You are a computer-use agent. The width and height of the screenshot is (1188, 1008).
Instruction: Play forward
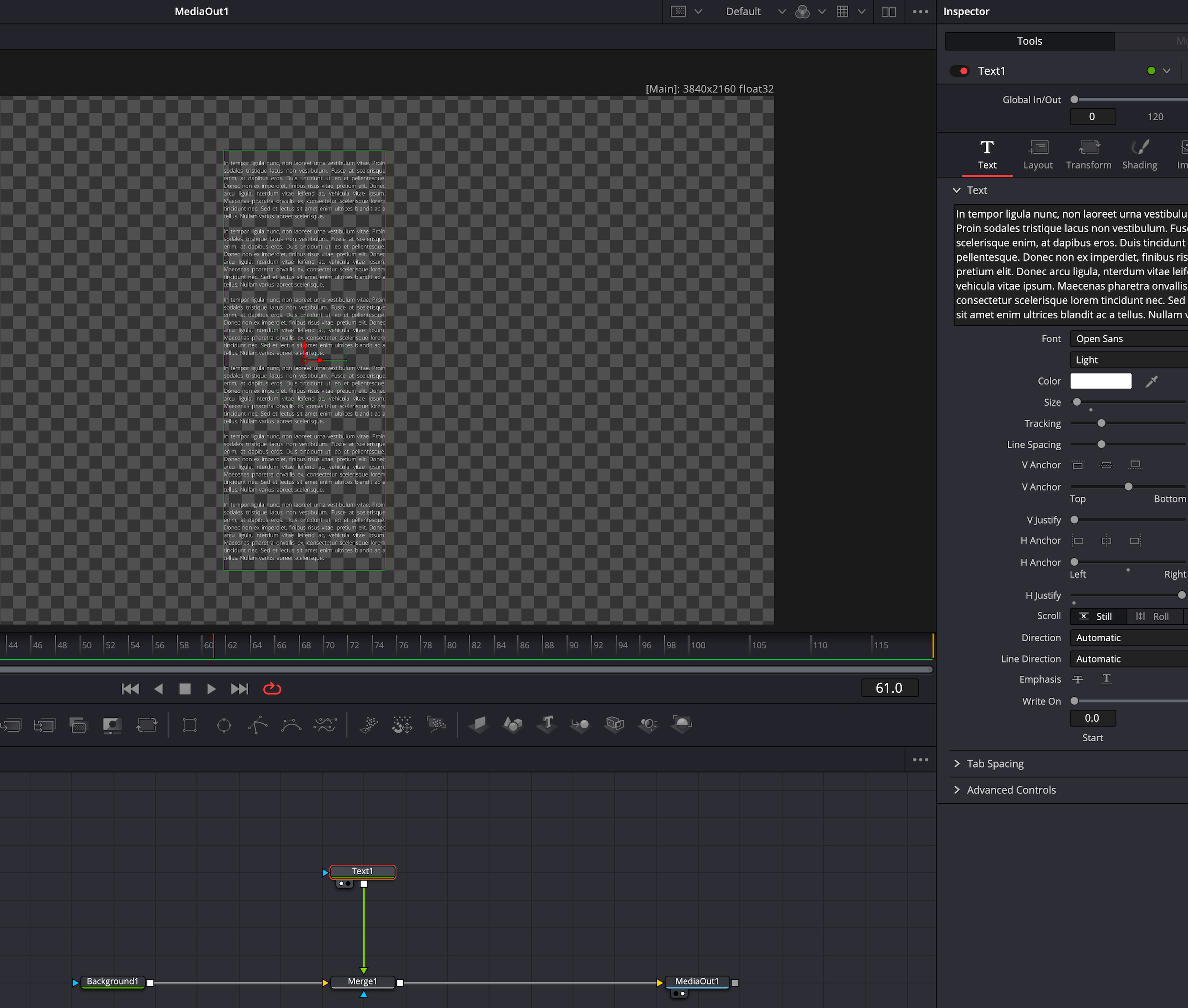coord(211,689)
